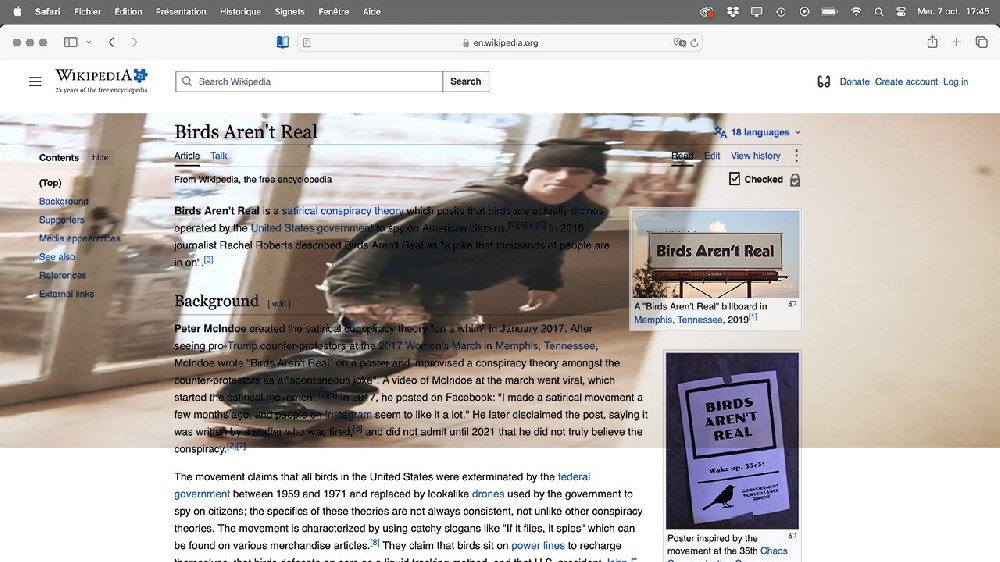Click the translate icon in address bar

(x=679, y=43)
